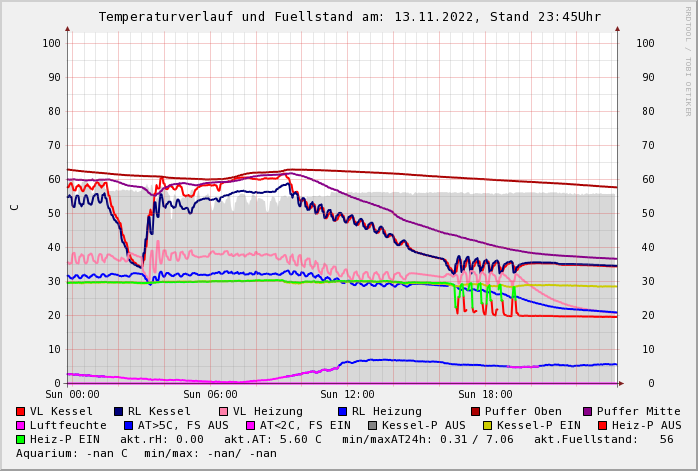Click the green Heiz-P EIN swatch
Viewport: 698px width, 471px height.
[21, 440]
